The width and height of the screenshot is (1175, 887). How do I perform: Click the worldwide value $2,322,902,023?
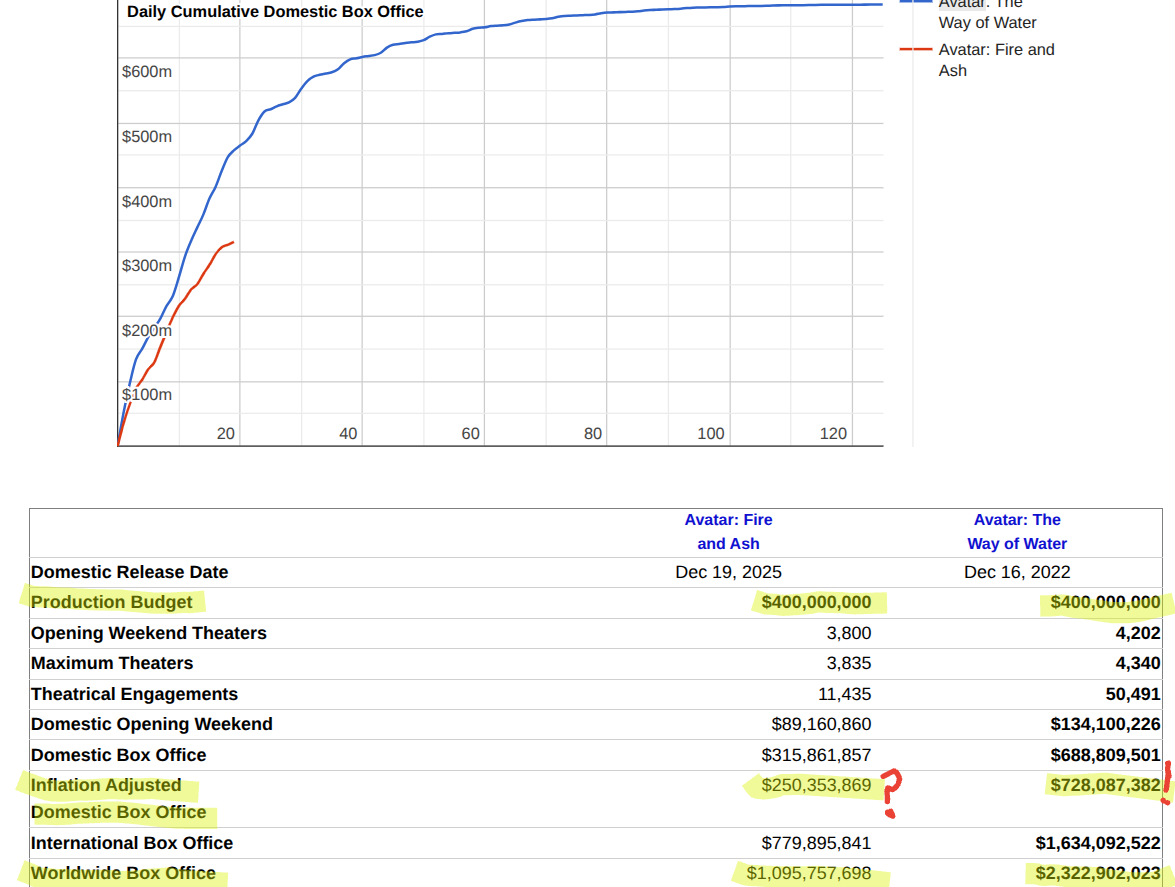(x=1097, y=873)
